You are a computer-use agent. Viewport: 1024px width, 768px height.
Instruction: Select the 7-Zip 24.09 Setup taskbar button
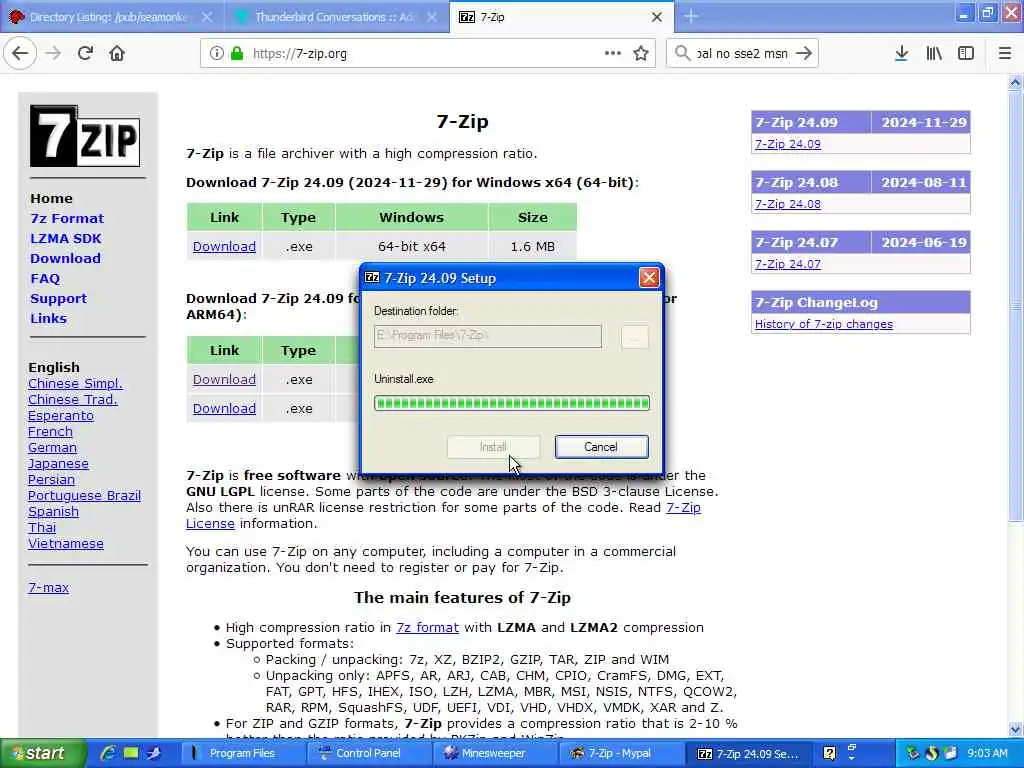click(748, 753)
